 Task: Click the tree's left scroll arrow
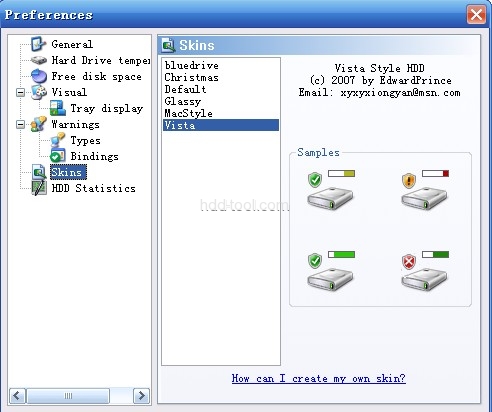(17, 396)
